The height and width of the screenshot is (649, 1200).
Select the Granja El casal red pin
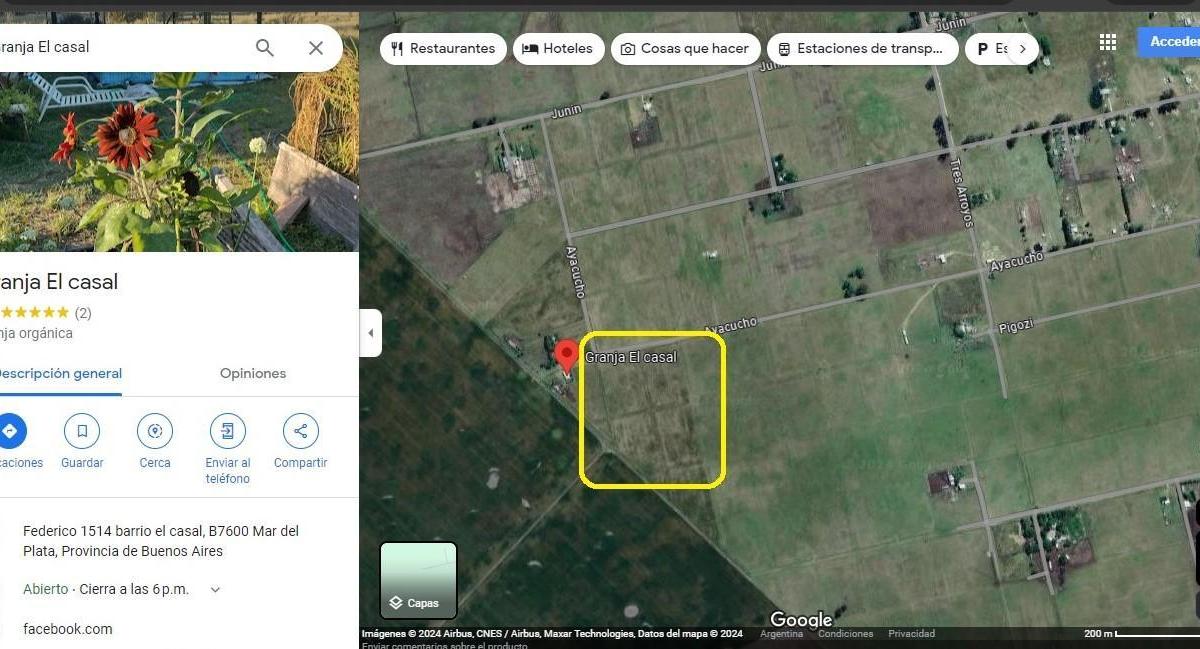pos(566,357)
